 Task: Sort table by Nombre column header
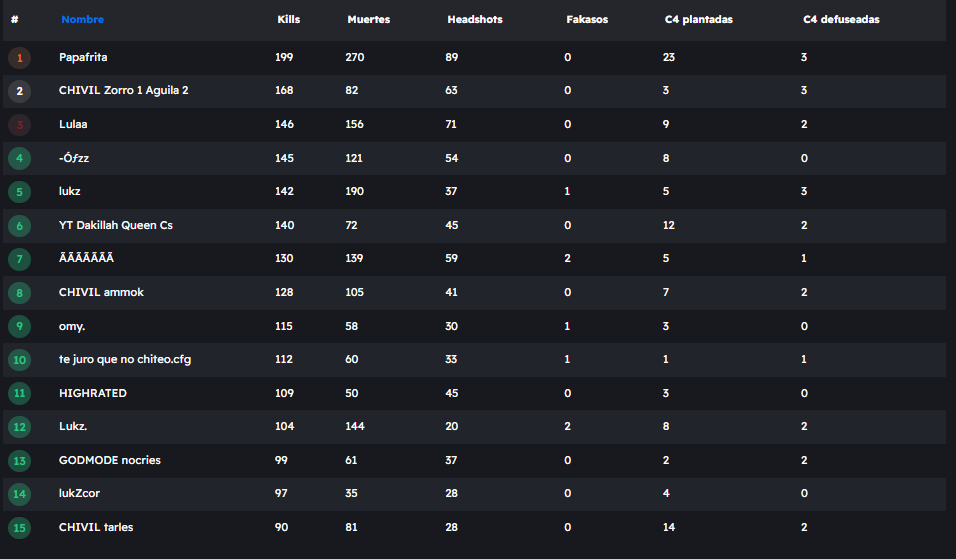click(82, 20)
